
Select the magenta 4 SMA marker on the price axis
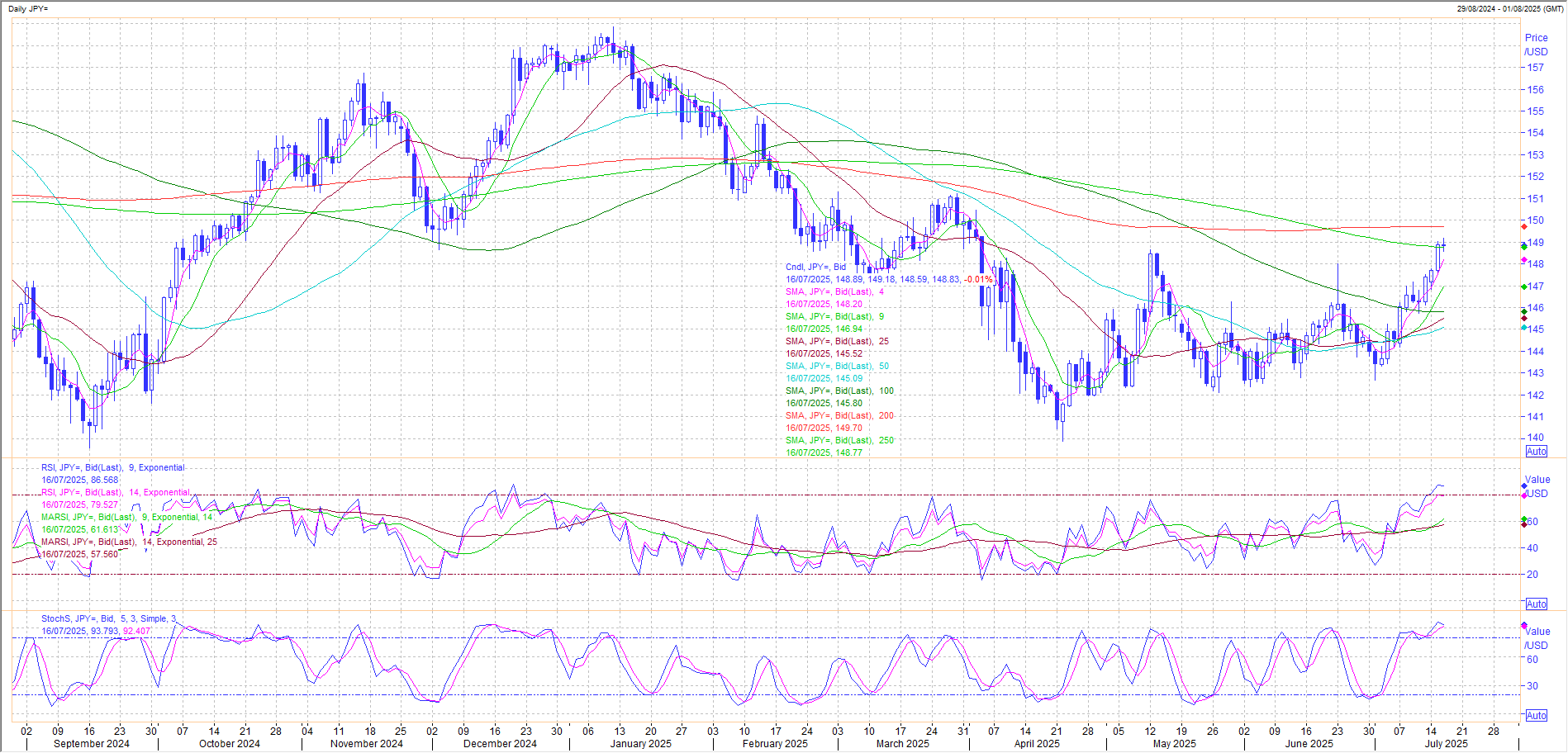click(1524, 260)
